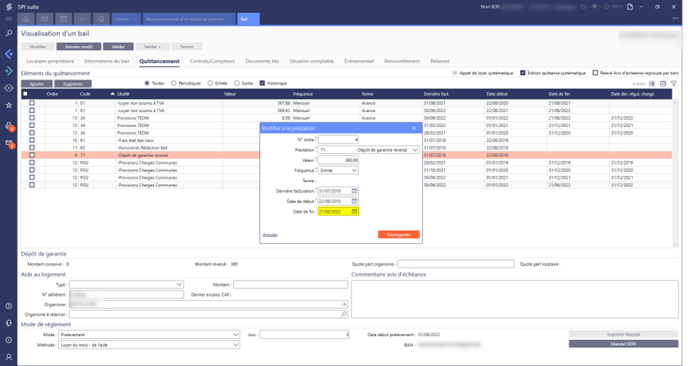Image resolution: width=688 pixels, height=366 pixels.
Task: Switch to Informations du bail tab
Action: point(107,61)
